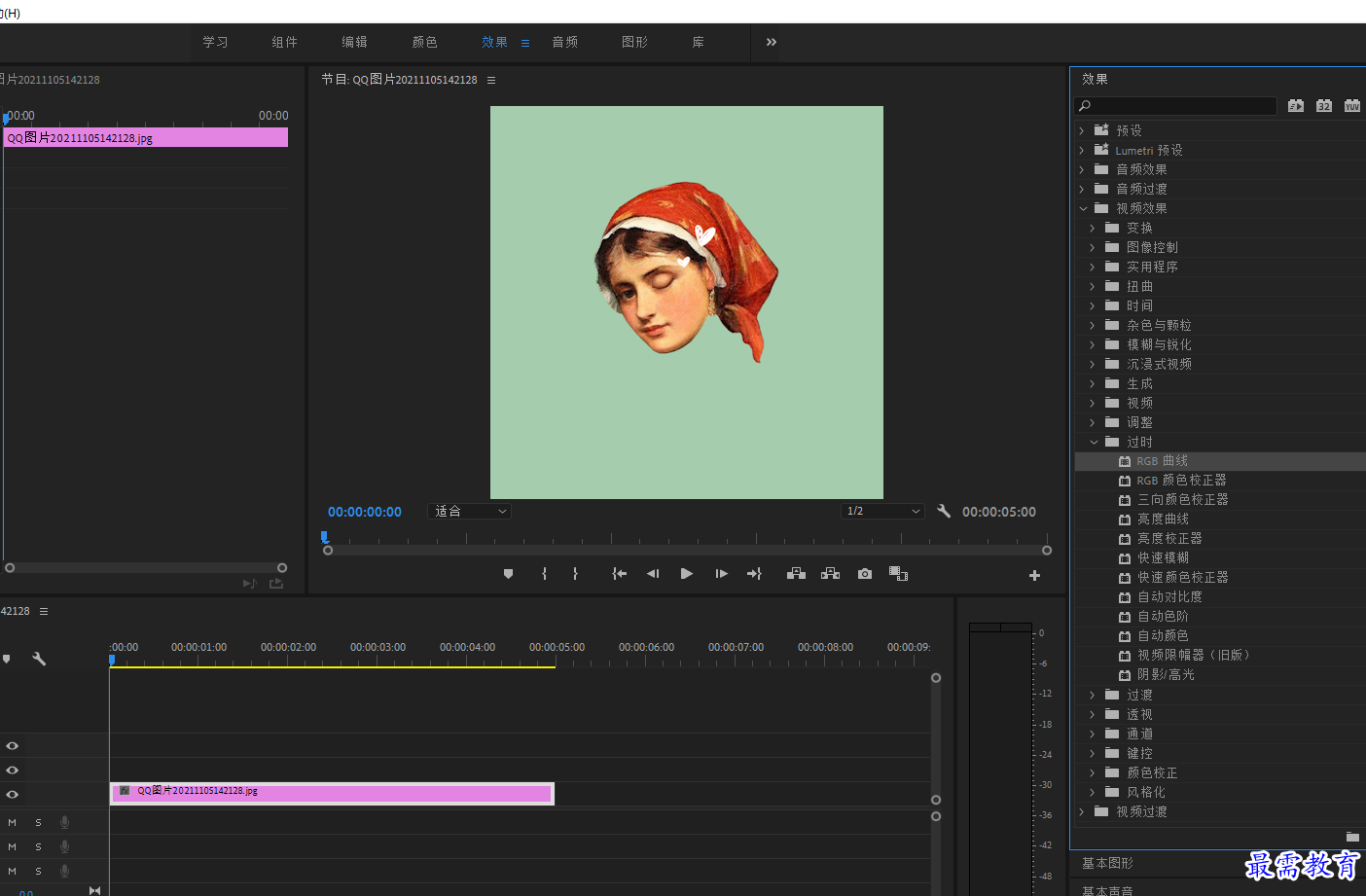This screenshot has width=1366, height=896.
Task: Solo the first audio track (S)
Action: pos(39,822)
